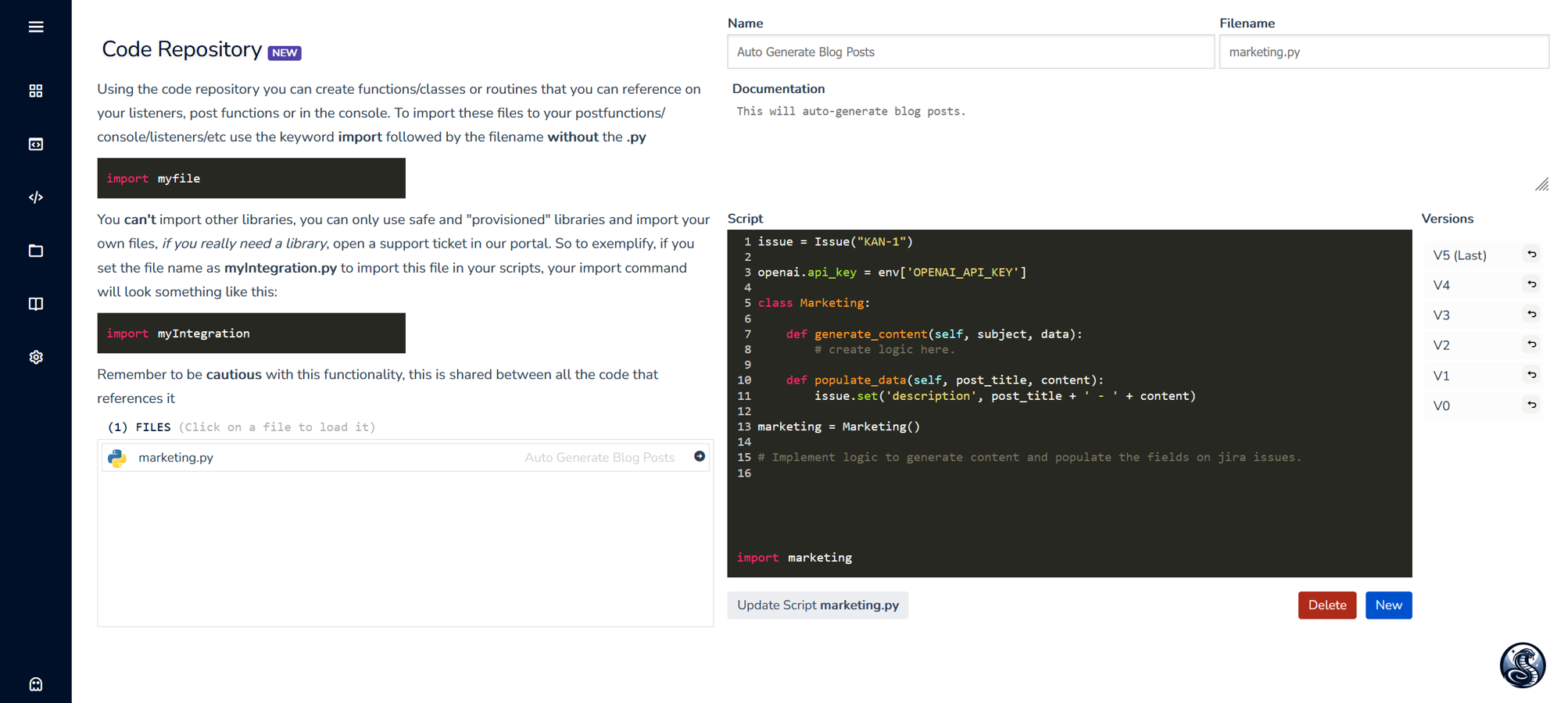This screenshot has height=703, width=1568.
Task: Click the Update Script marketing.py button
Action: tap(818, 605)
